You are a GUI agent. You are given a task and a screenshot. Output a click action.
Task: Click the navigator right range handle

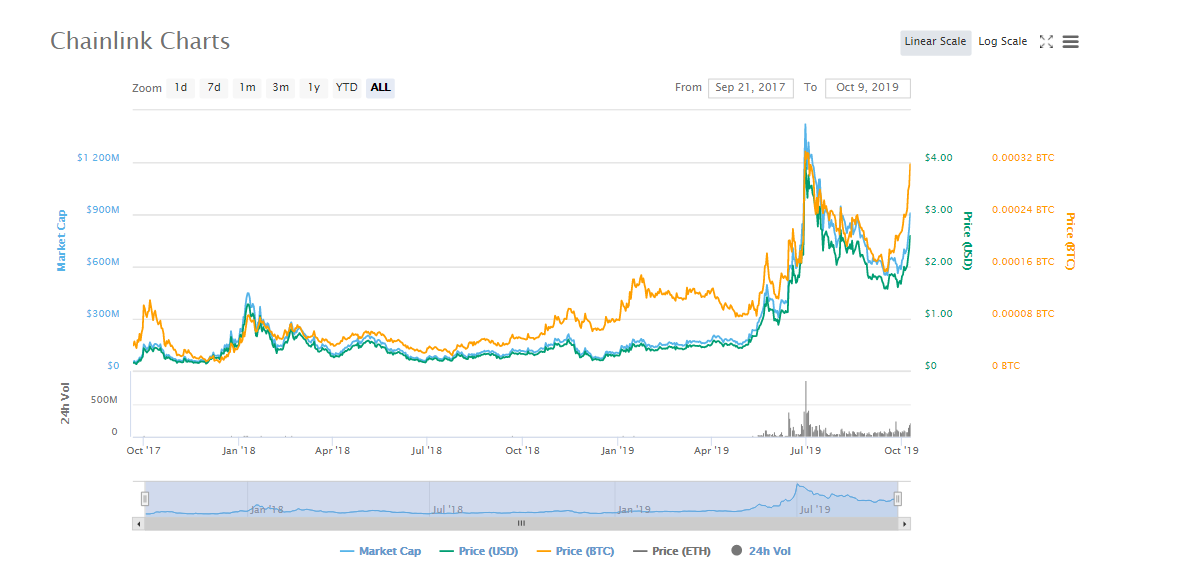[x=898, y=498]
